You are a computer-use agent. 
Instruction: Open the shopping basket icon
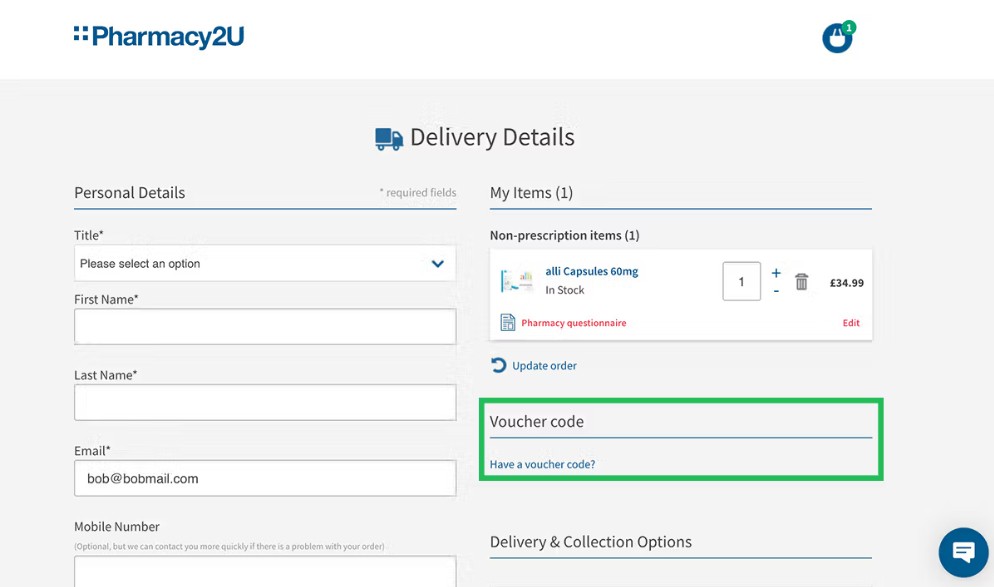coord(836,37)
